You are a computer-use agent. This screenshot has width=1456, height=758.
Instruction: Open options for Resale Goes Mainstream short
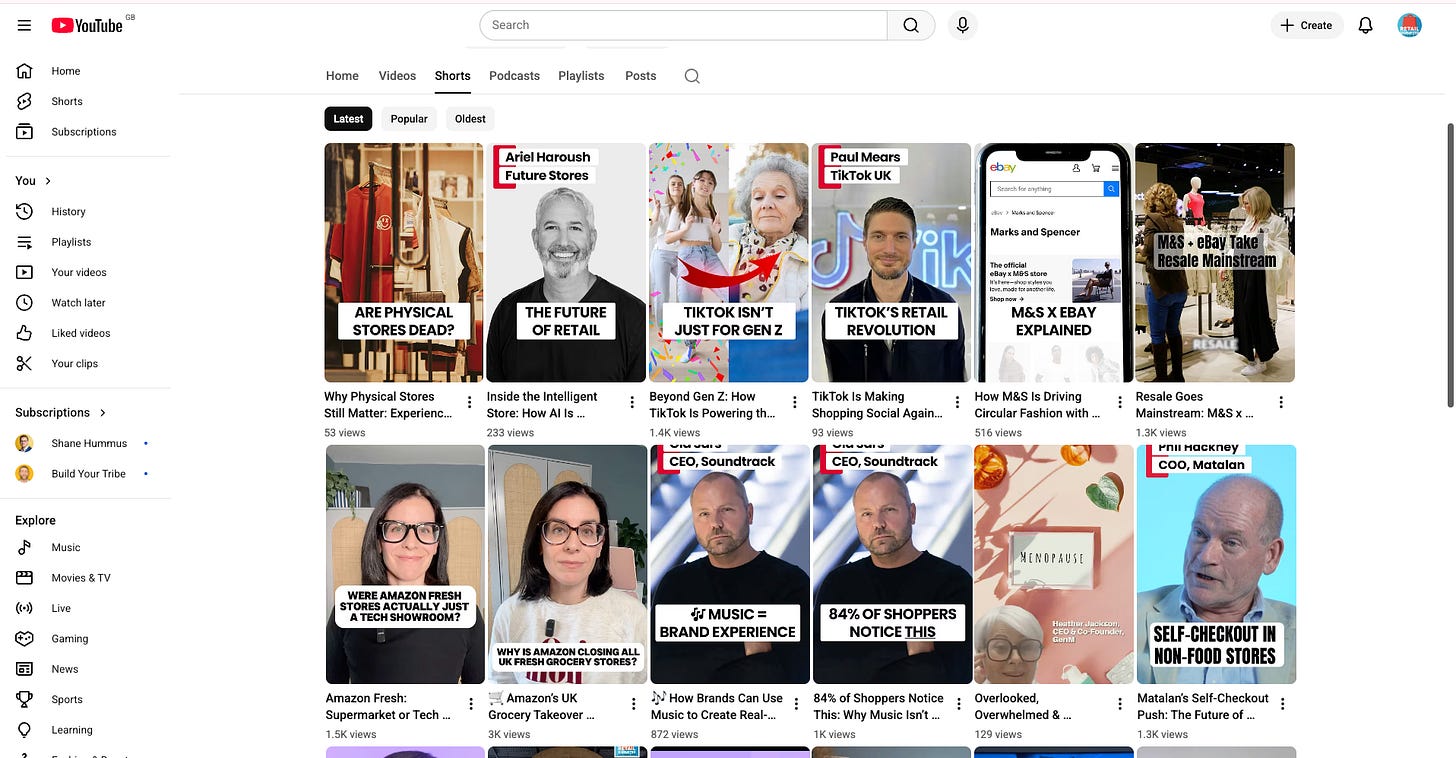coord(1281,402)
